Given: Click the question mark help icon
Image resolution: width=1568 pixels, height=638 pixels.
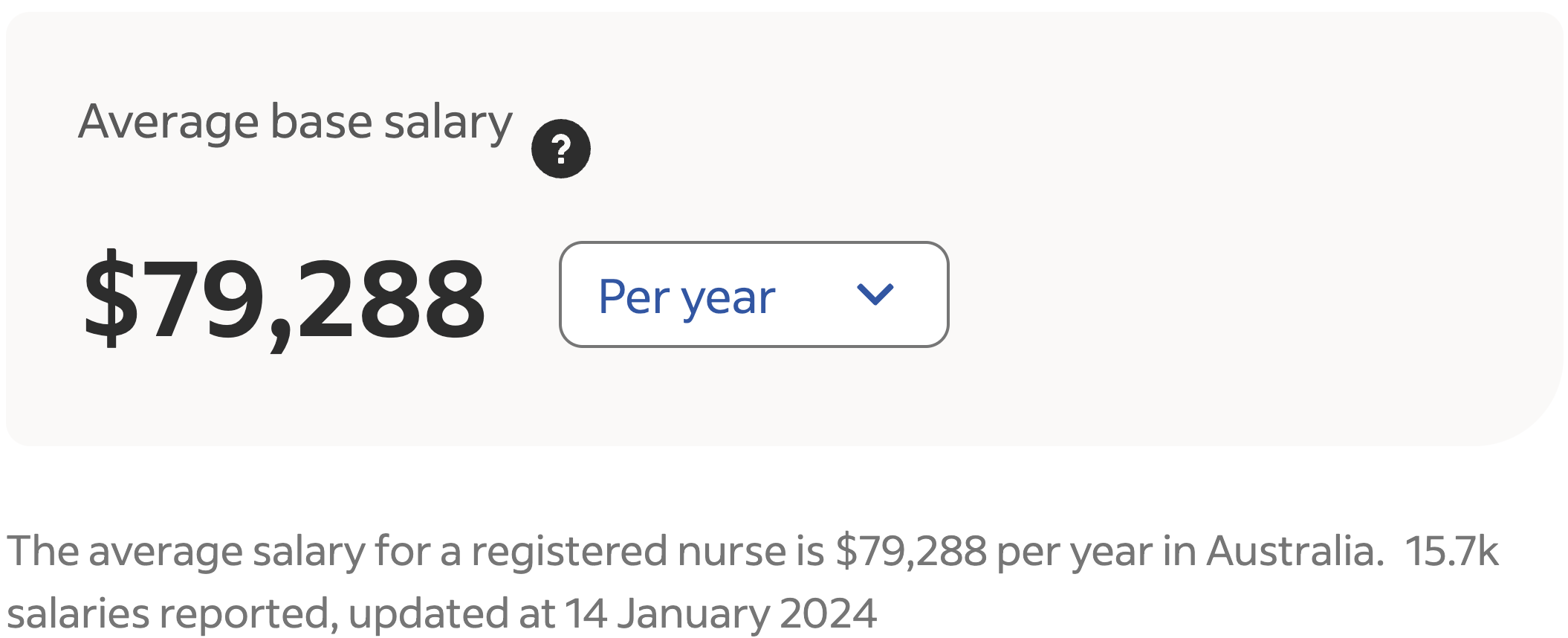Looking at the screenshot, I should pyautogui.click(x=561, y=149).
